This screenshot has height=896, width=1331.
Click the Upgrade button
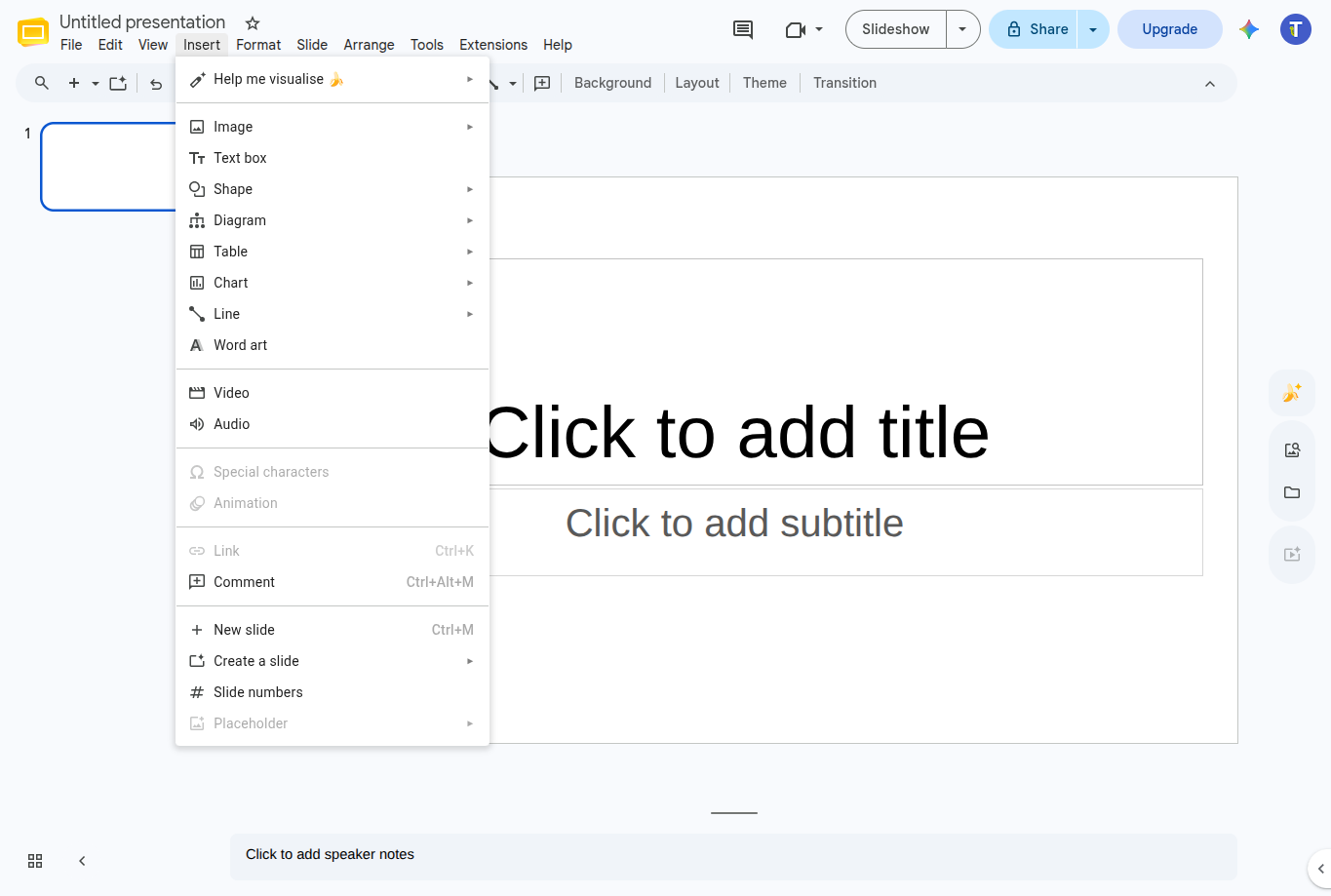point(1170,29)
